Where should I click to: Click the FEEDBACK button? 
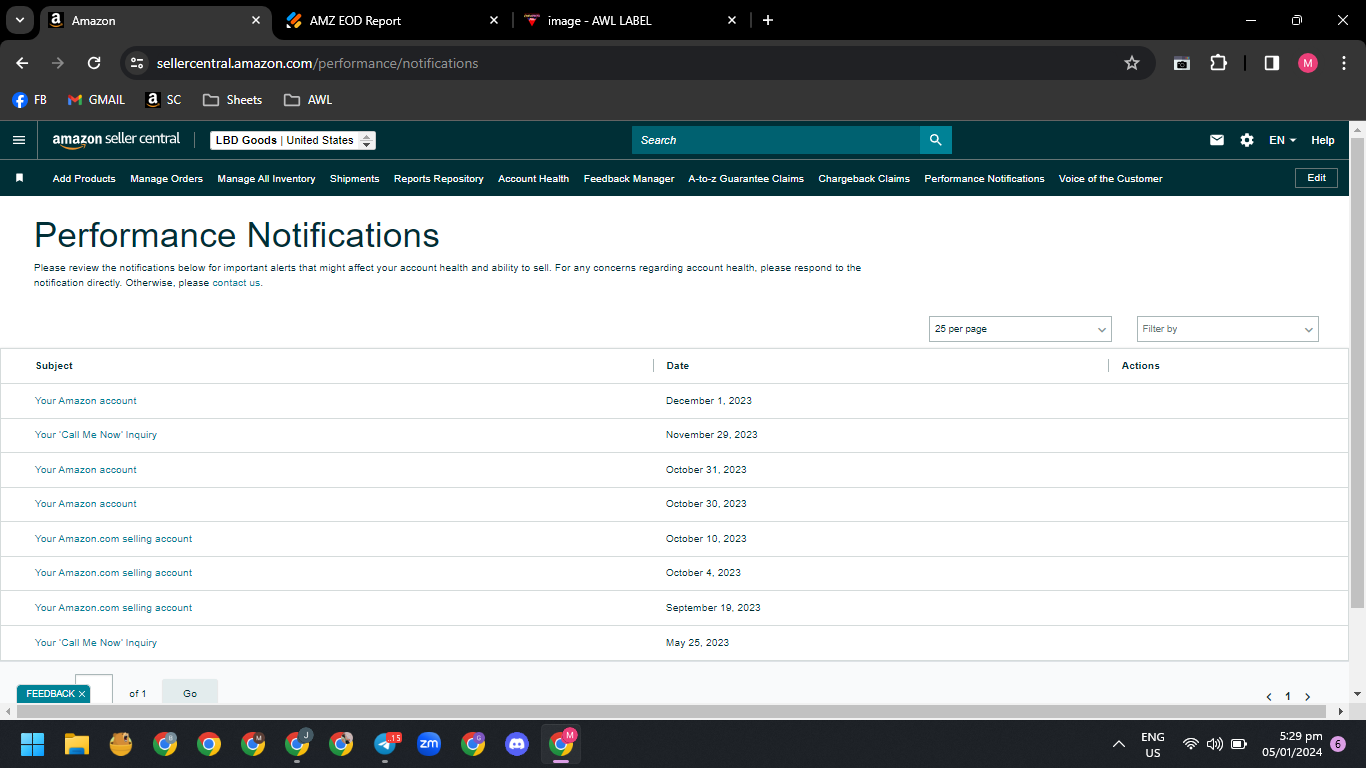pyautogui.click(x=53, y=694)
